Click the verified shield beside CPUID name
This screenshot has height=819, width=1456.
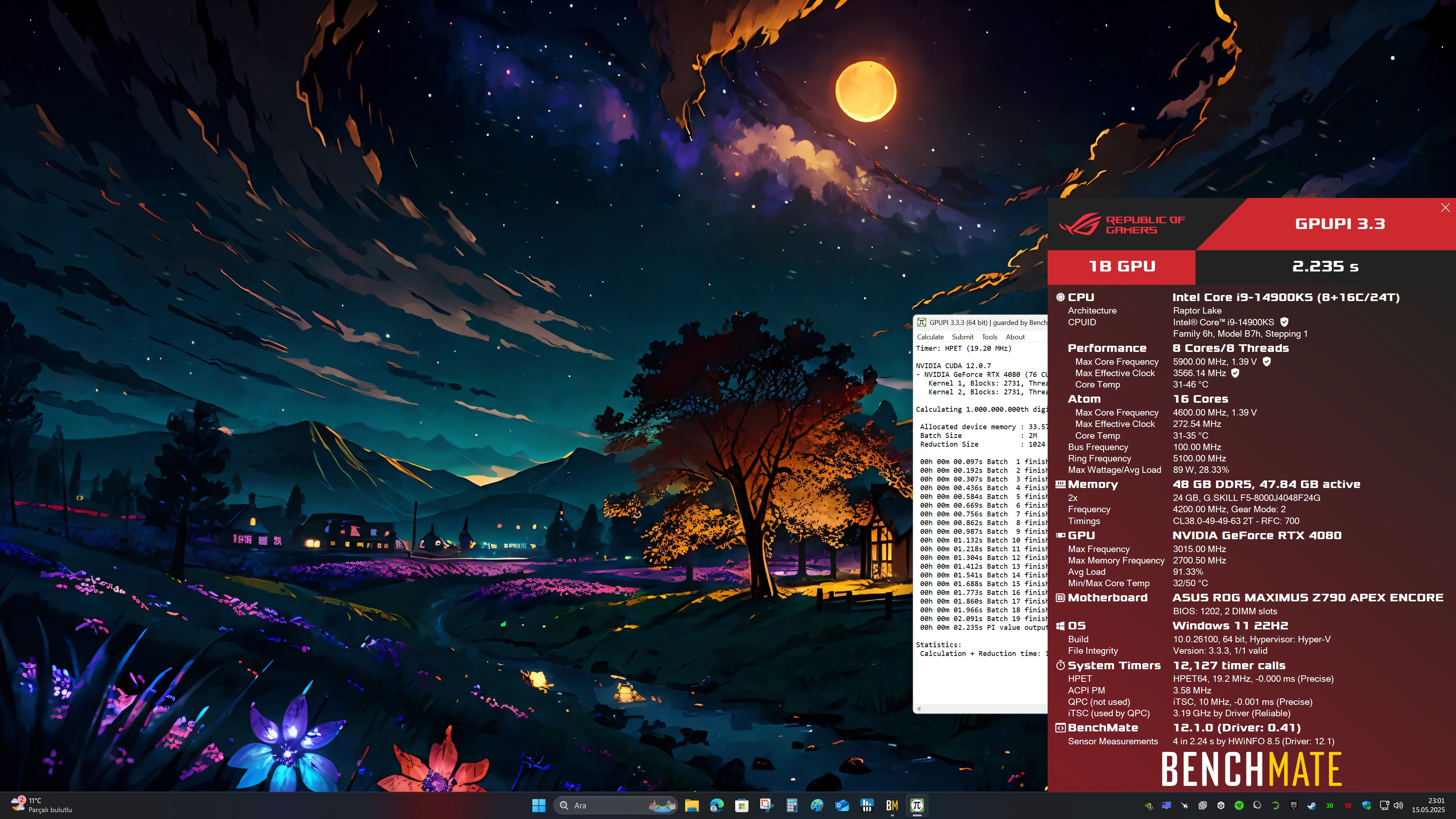tap(1284, 322)
